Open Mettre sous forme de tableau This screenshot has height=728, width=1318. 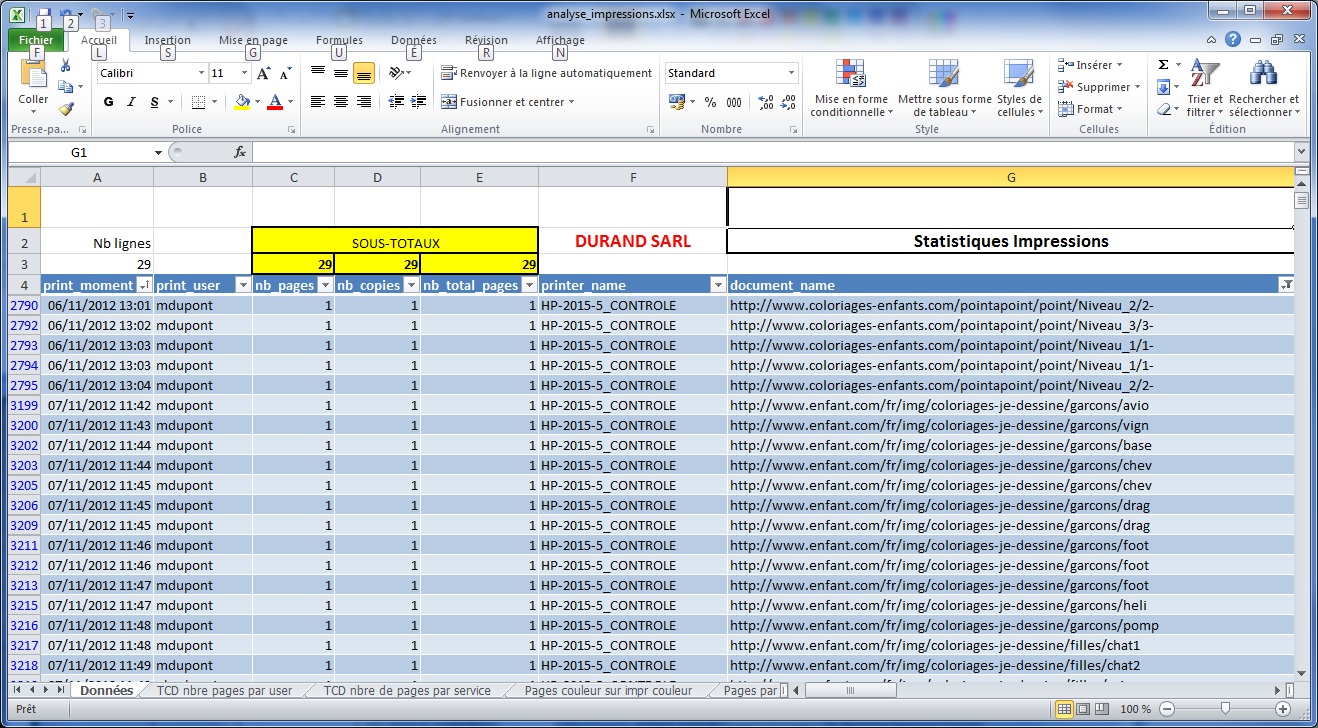944,88
